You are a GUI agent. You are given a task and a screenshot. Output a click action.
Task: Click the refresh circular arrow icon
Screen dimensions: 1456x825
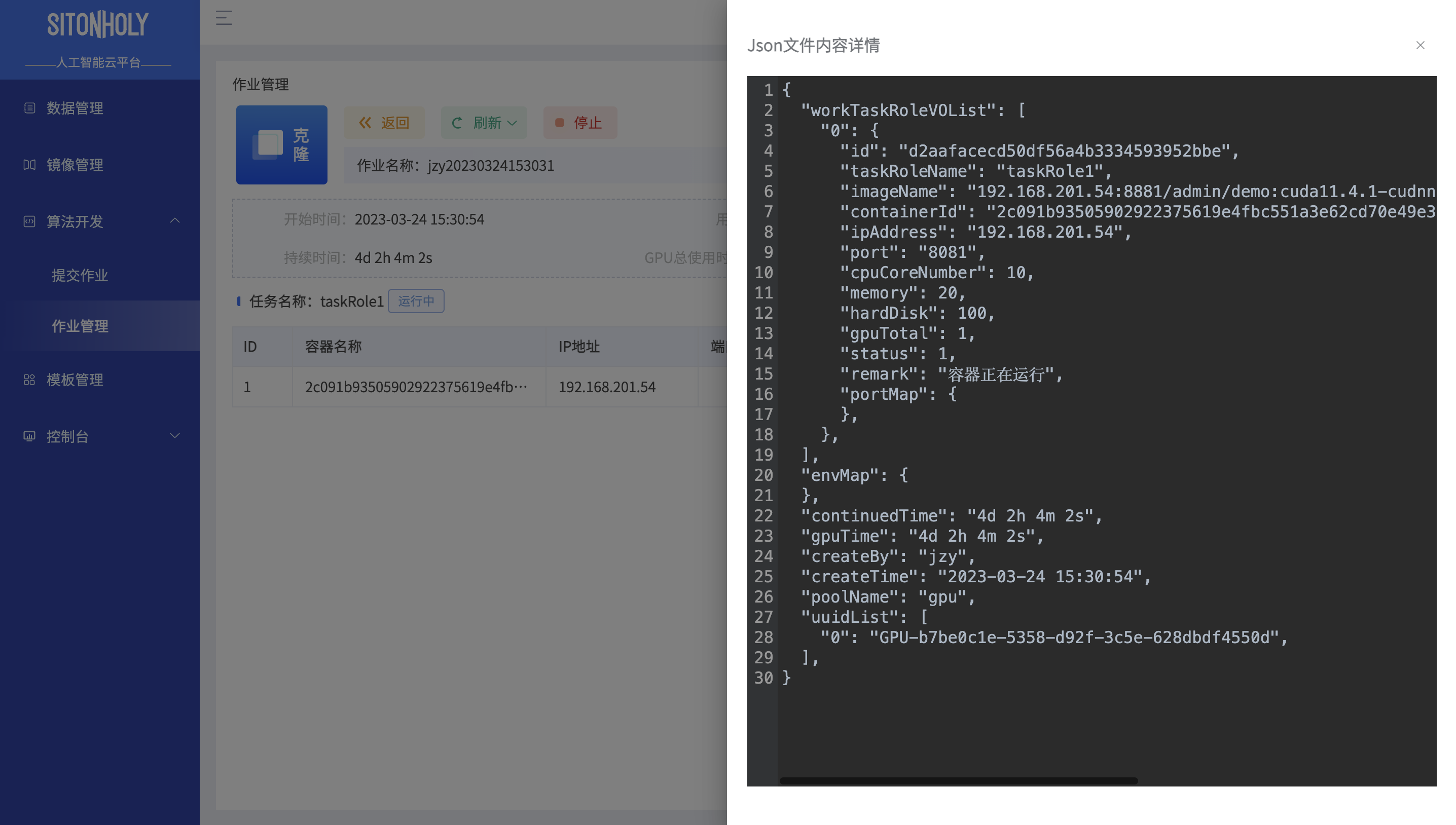[457, 123]
